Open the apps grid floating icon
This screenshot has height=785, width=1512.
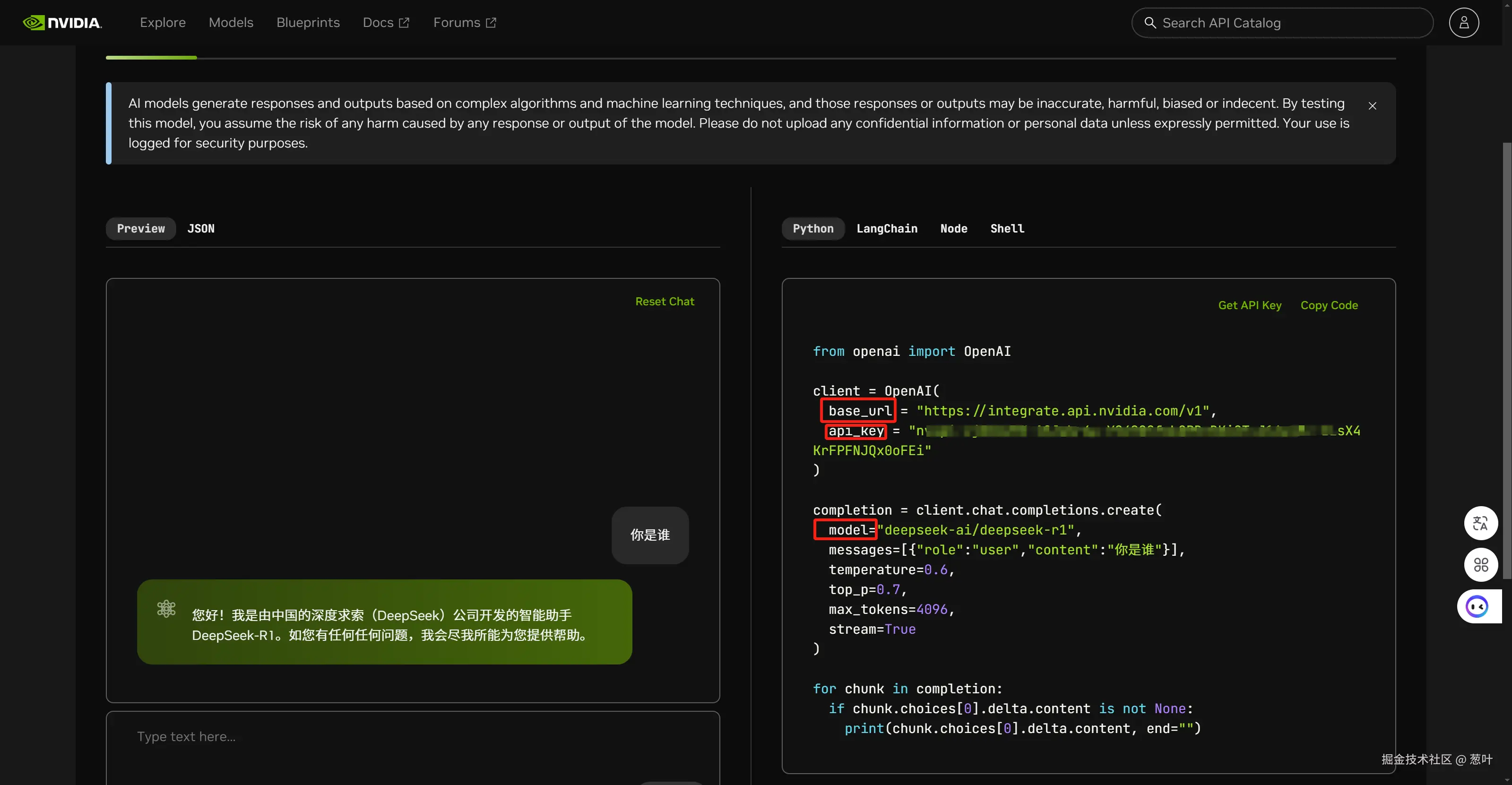point(1480,564)
